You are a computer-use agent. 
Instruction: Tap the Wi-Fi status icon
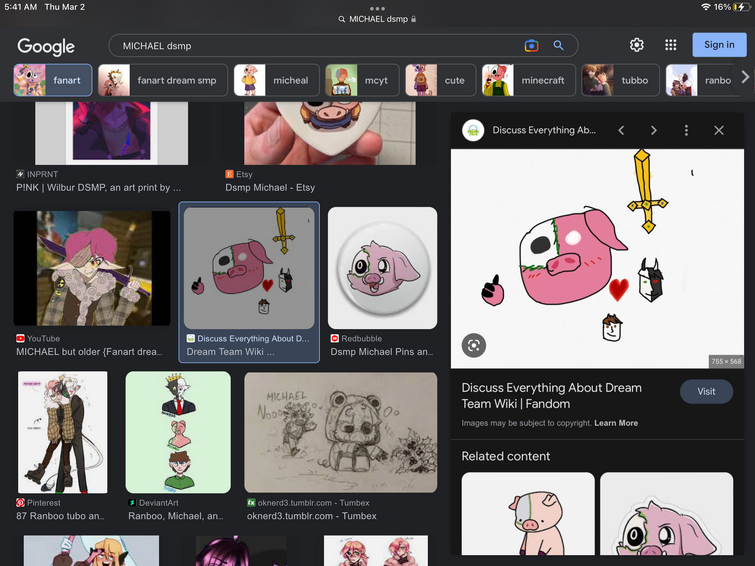(706, 7)
